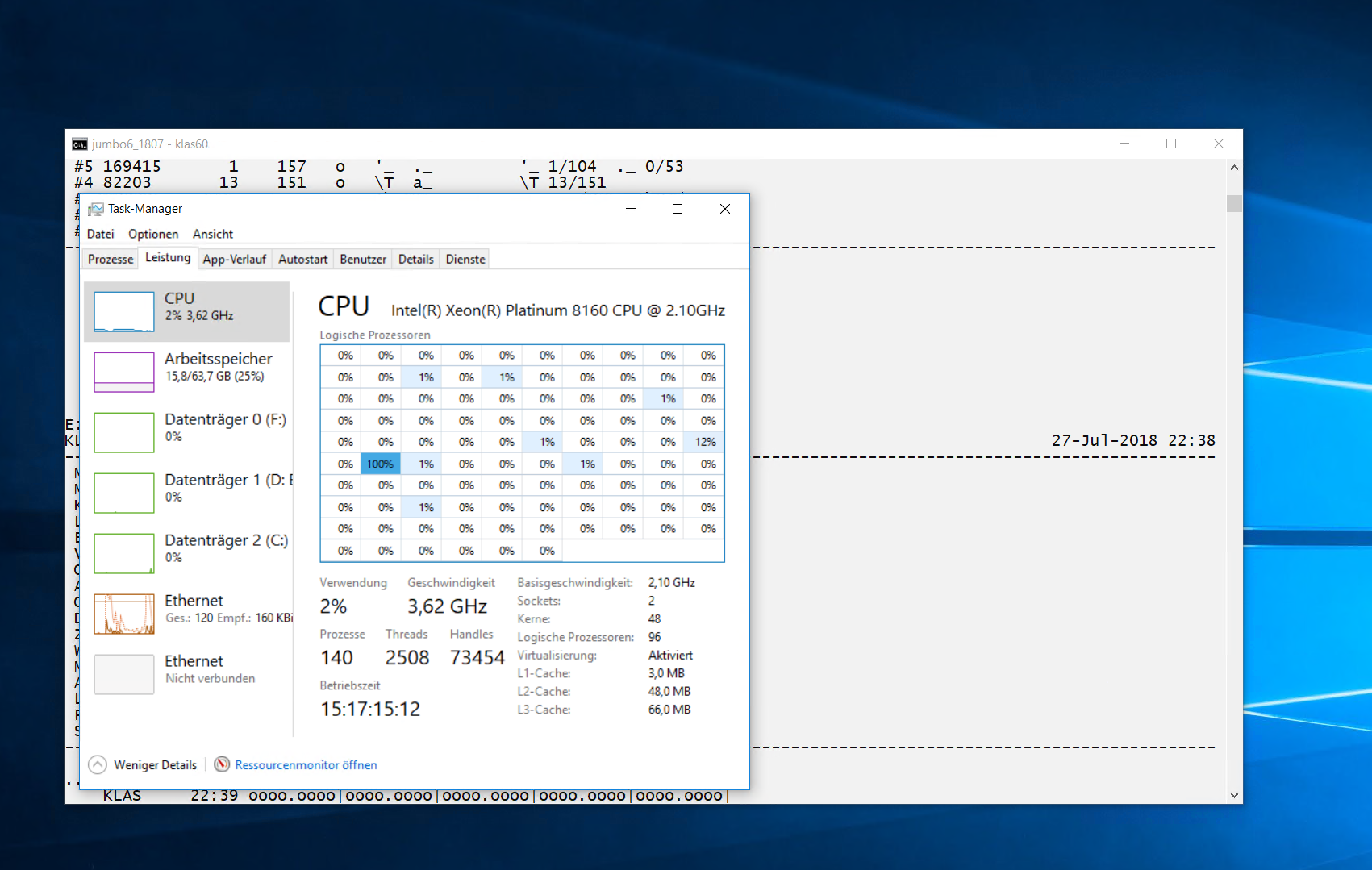Close the jumbo6_1807 console window
The image size is (1372, 870).
click(x=1219, y=144)
